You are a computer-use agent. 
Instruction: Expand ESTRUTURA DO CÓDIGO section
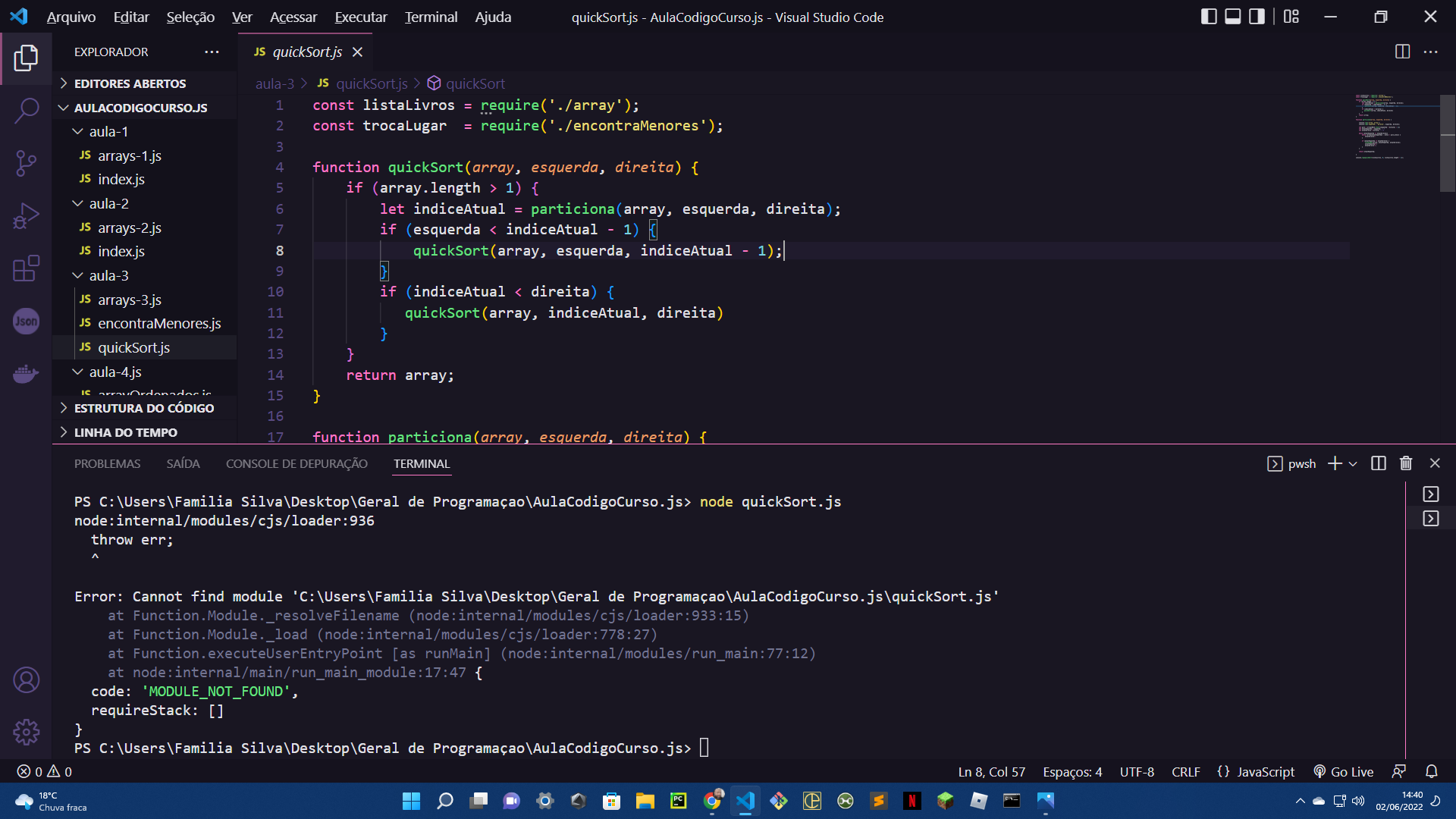[144, 408]
